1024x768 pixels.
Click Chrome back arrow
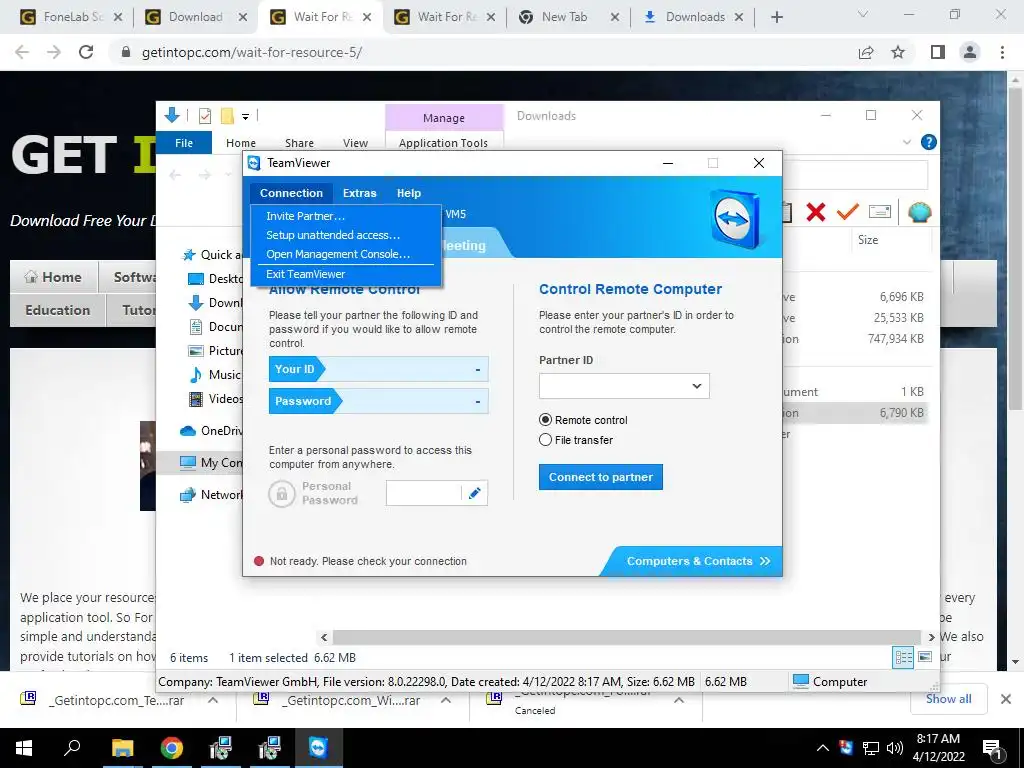pos(22,52)
